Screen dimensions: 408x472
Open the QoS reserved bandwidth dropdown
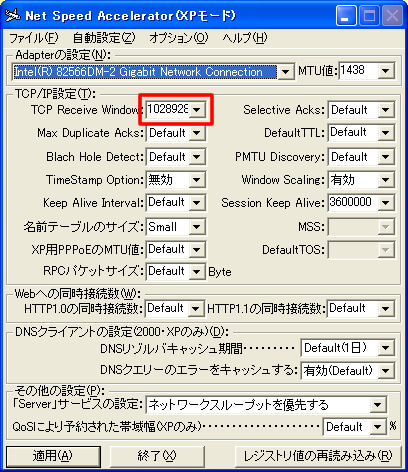coord(377,427)
